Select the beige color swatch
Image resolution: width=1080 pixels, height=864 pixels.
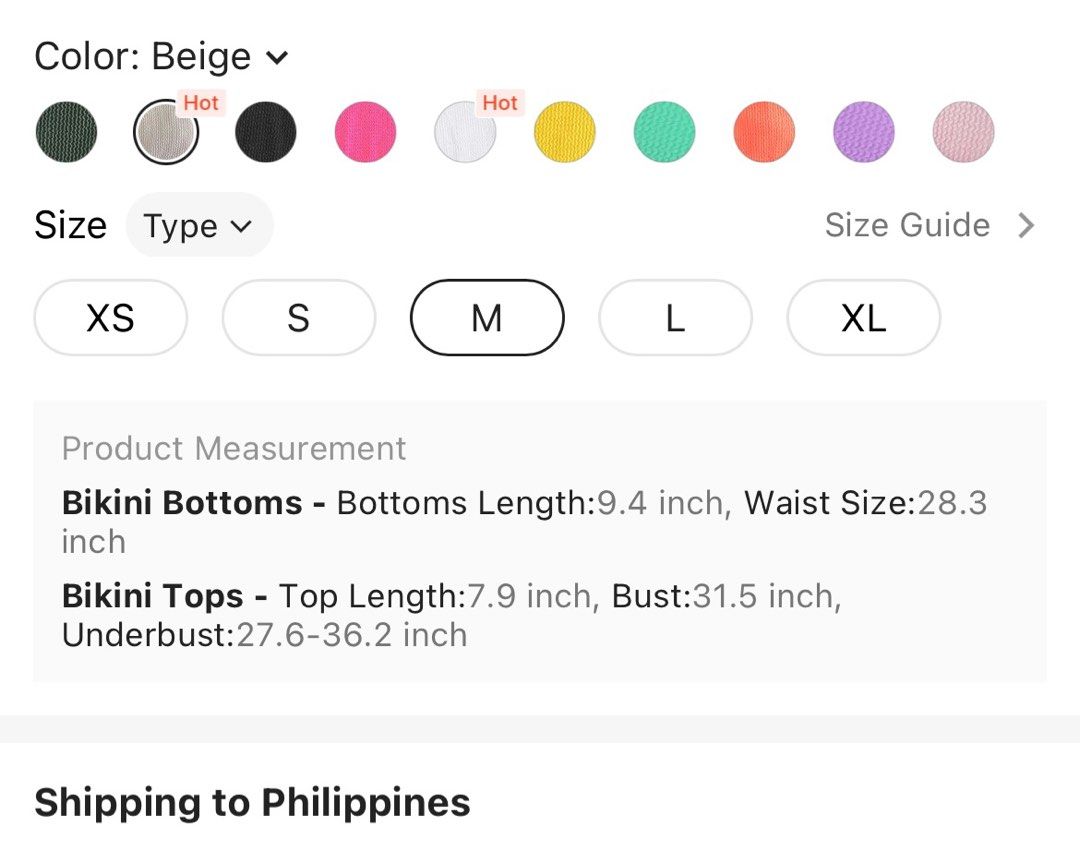click(x=166, y=132)
